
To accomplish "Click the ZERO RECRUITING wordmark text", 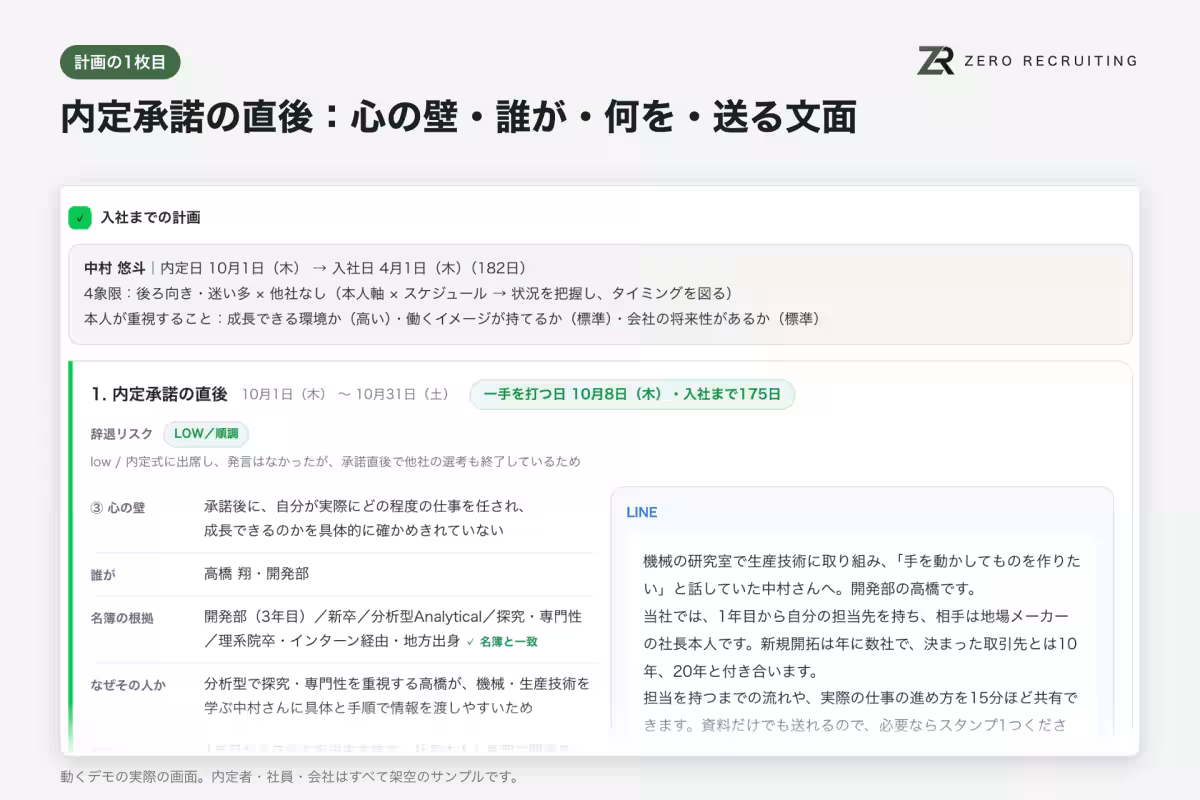I will click(x=1050, y=61).
